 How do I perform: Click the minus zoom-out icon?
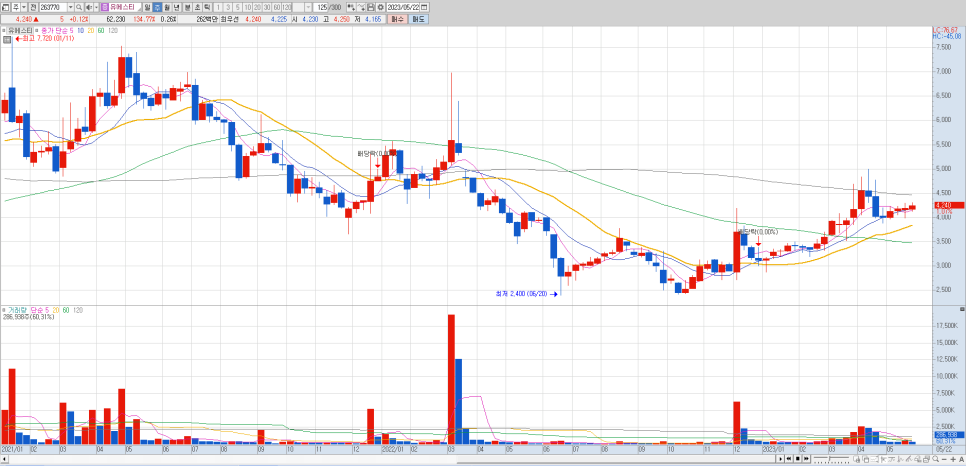[x=944, y=459]
